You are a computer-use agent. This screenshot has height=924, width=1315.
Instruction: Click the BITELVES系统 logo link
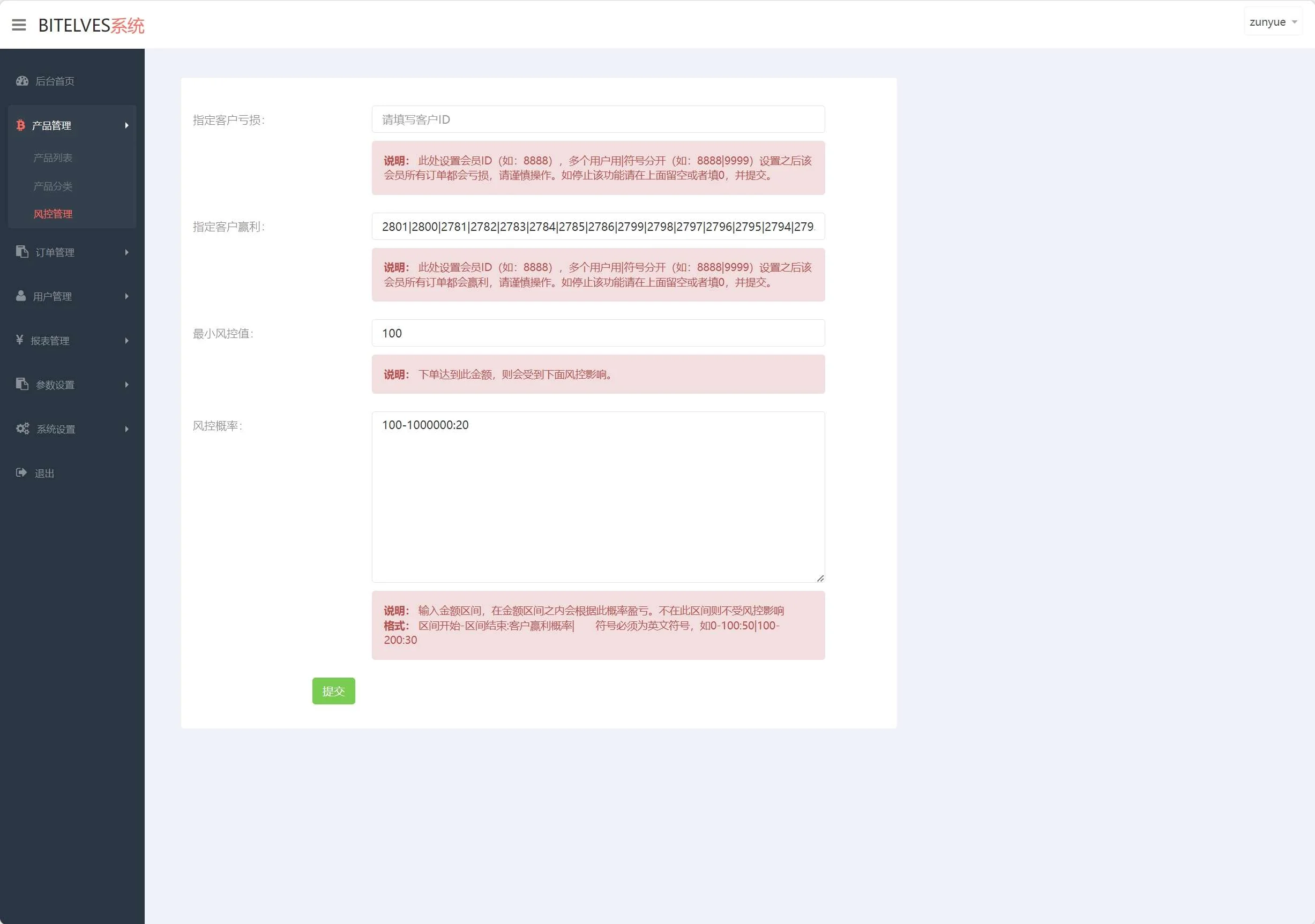91,25
